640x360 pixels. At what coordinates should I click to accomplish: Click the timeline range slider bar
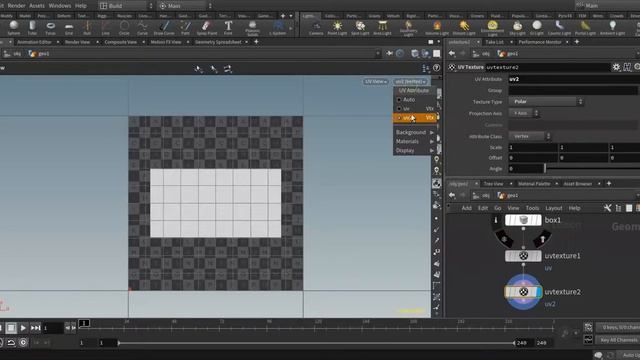(x=316, y=343)
